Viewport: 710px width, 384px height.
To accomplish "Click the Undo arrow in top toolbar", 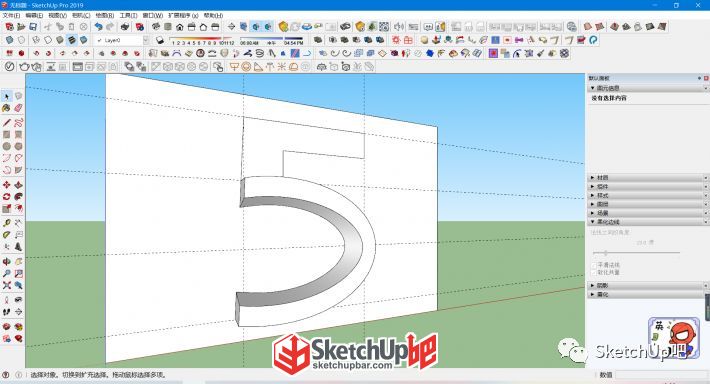I will pyautogui.click(x=98, y=27).
